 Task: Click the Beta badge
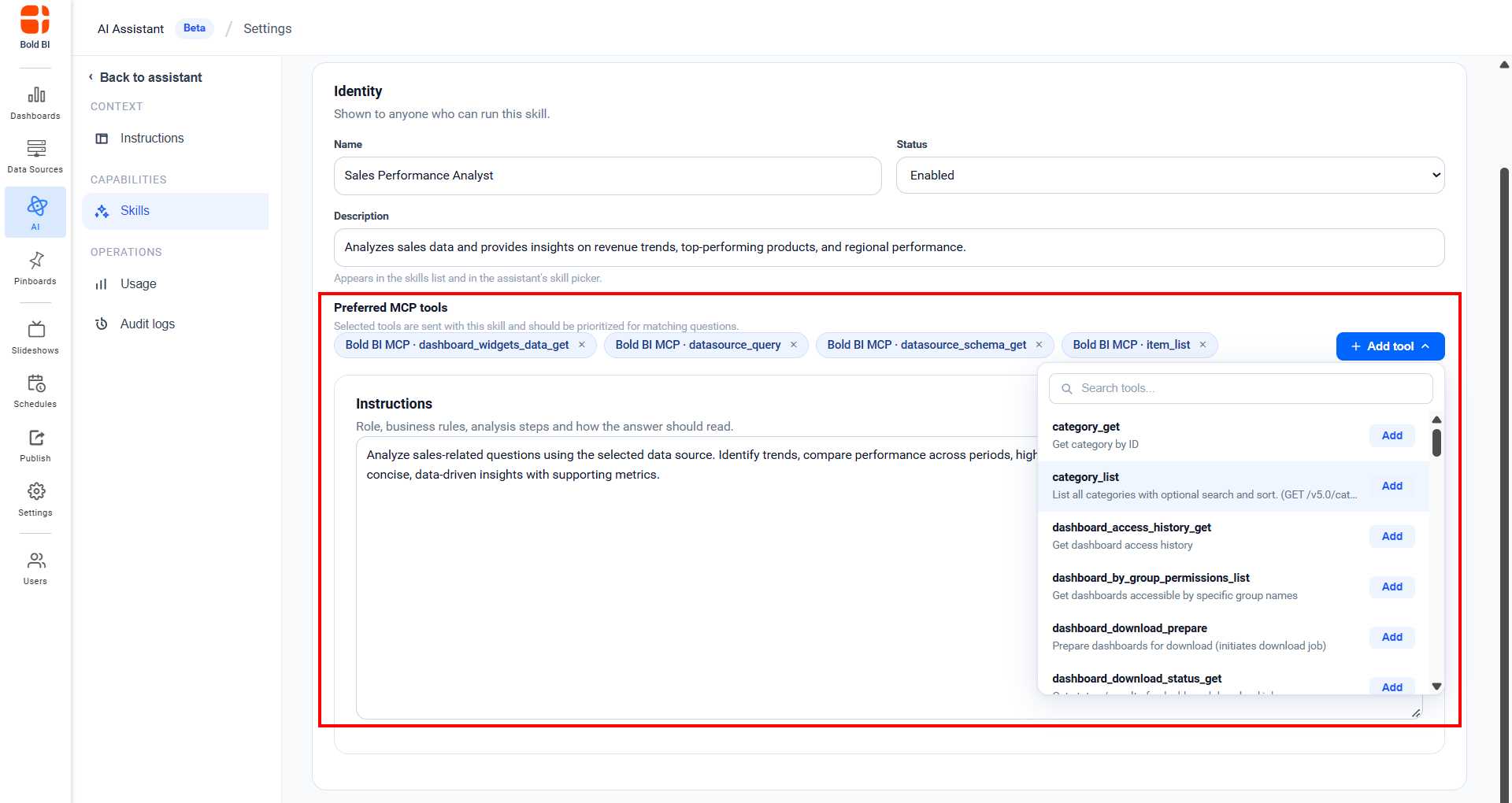[x=194, y=28]
